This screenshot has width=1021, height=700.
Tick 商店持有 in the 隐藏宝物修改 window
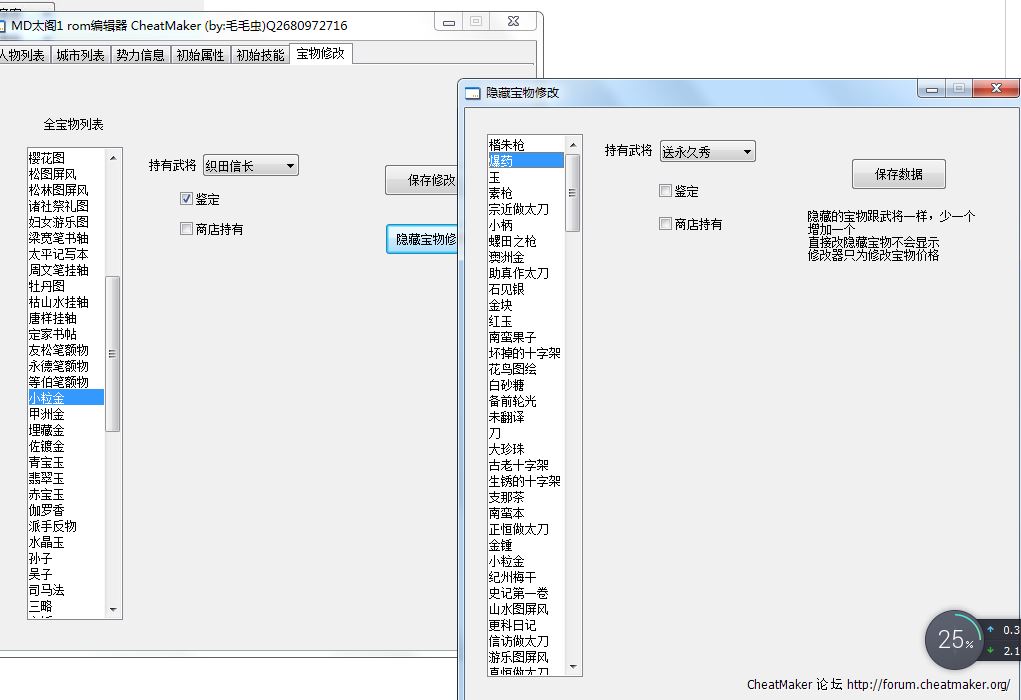click(x=666, y=224)
